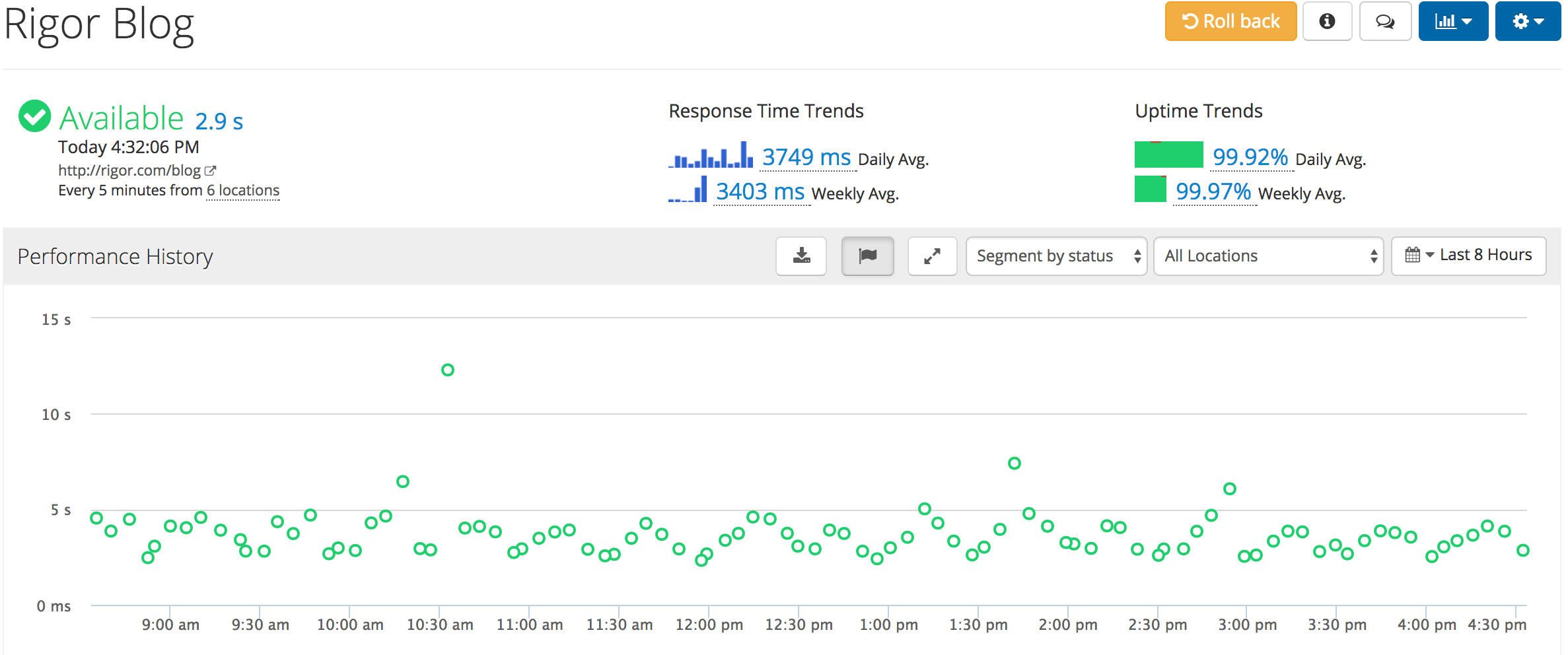The width and height of the screenshot is (1568, 655).
Task: Select the 6.5 s data point after 10:00 am
Action: tap(403, 481)
